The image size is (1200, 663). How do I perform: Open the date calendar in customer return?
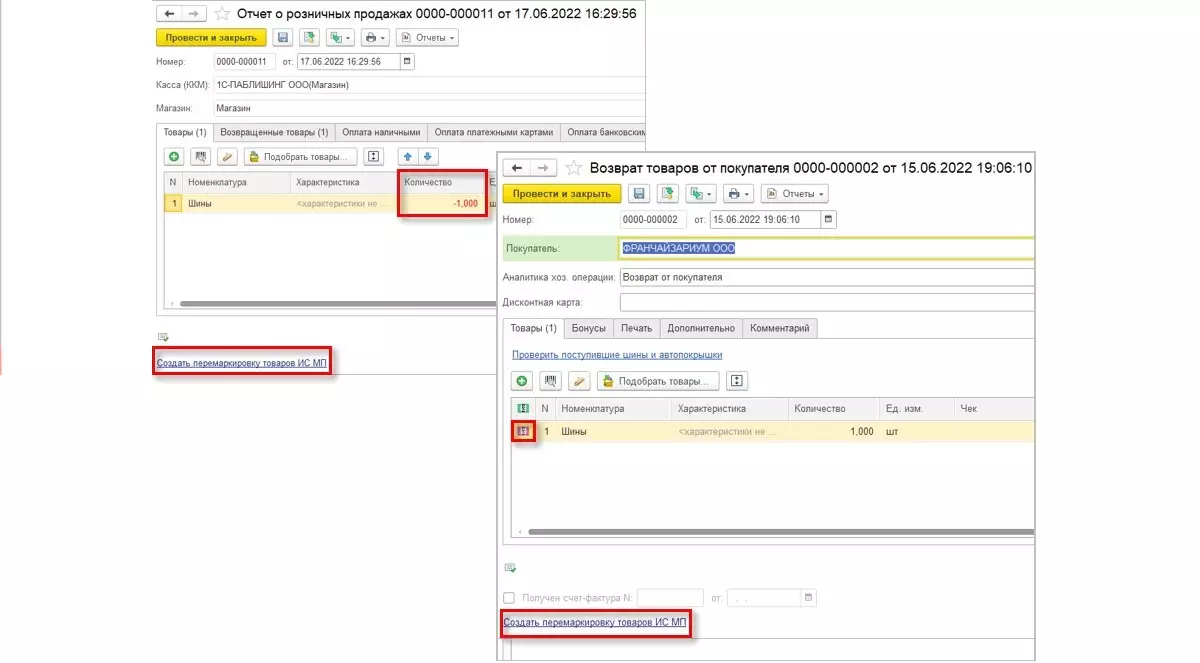point(829,219)
